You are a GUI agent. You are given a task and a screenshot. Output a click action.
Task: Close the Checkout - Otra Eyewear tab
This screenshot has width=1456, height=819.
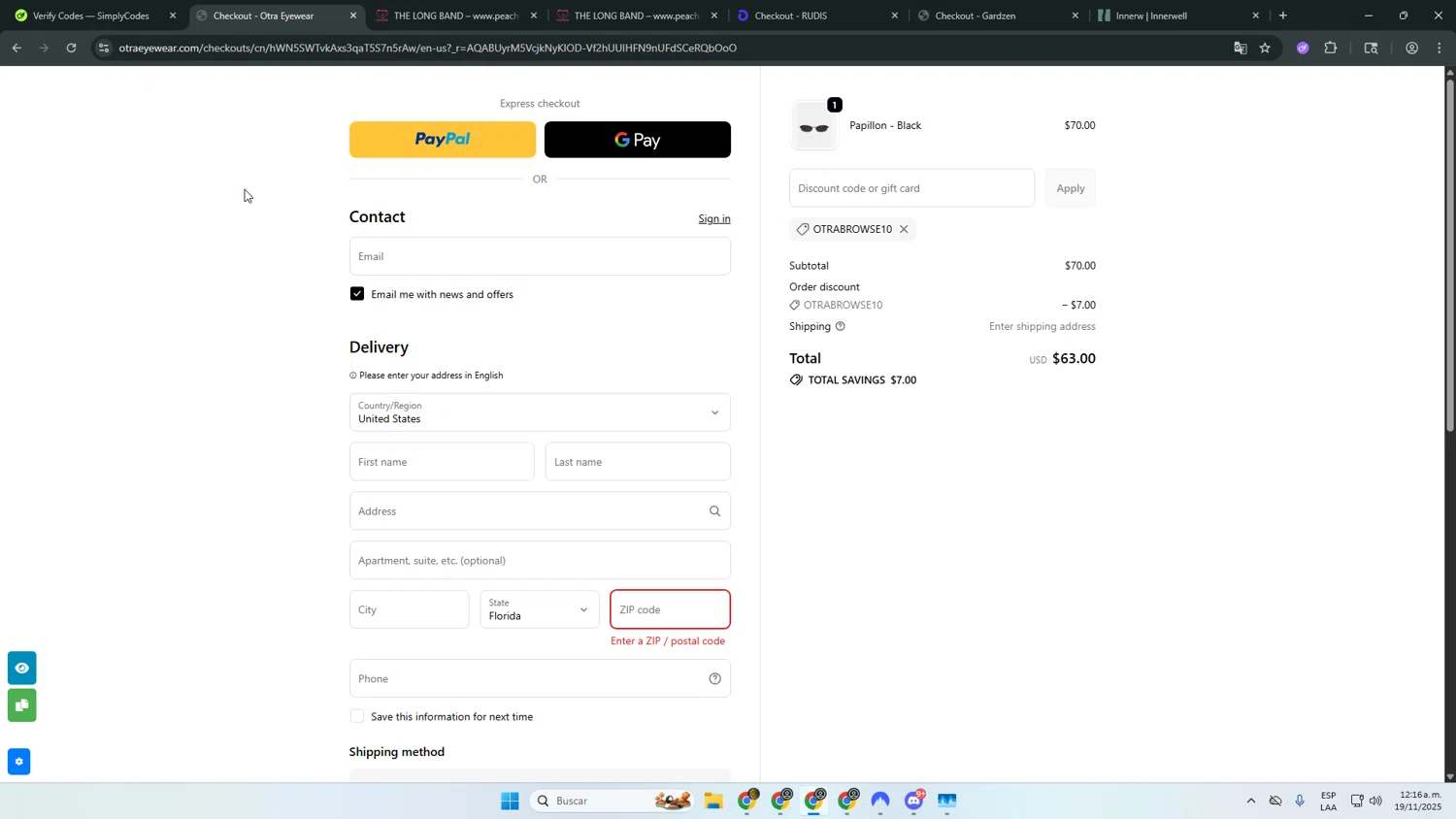tap(353, 16)
